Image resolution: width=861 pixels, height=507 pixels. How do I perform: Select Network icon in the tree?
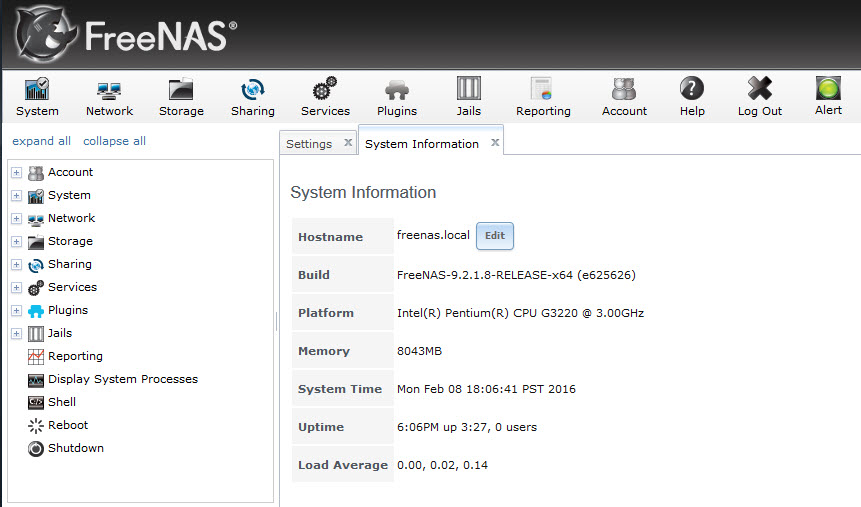click(x=36, y=219)
